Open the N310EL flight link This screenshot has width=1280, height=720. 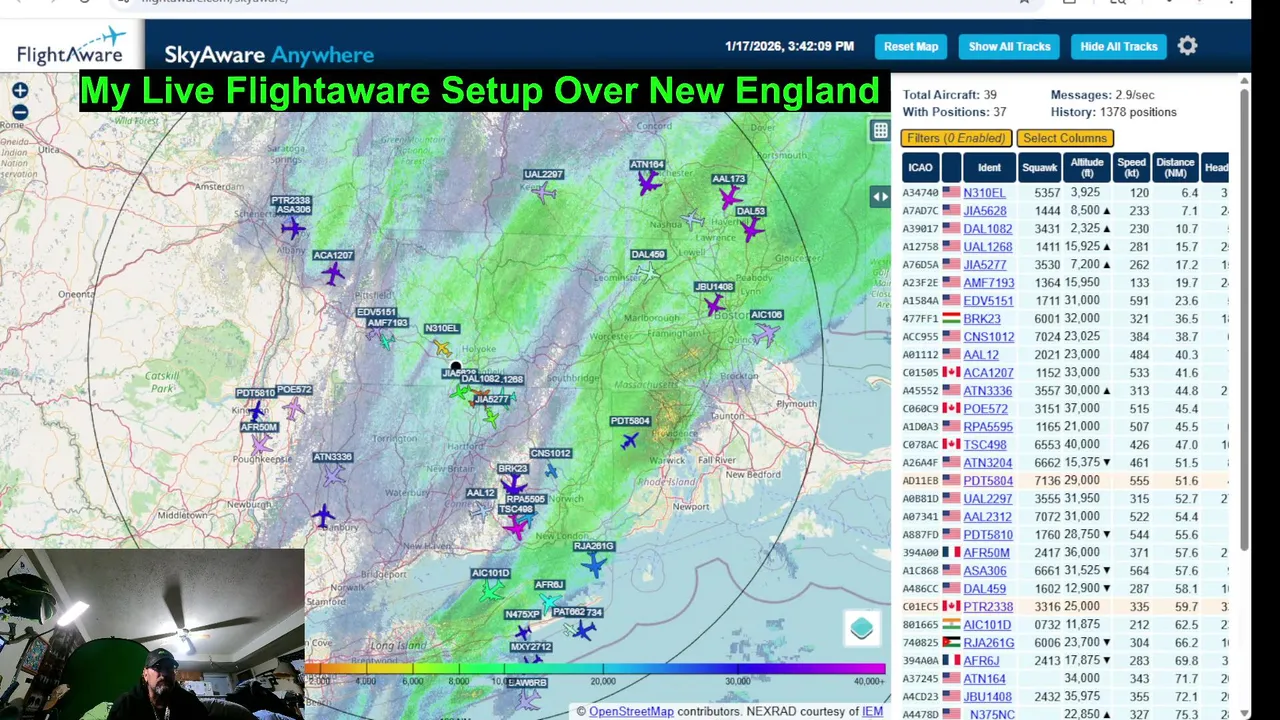coord(984,193)
